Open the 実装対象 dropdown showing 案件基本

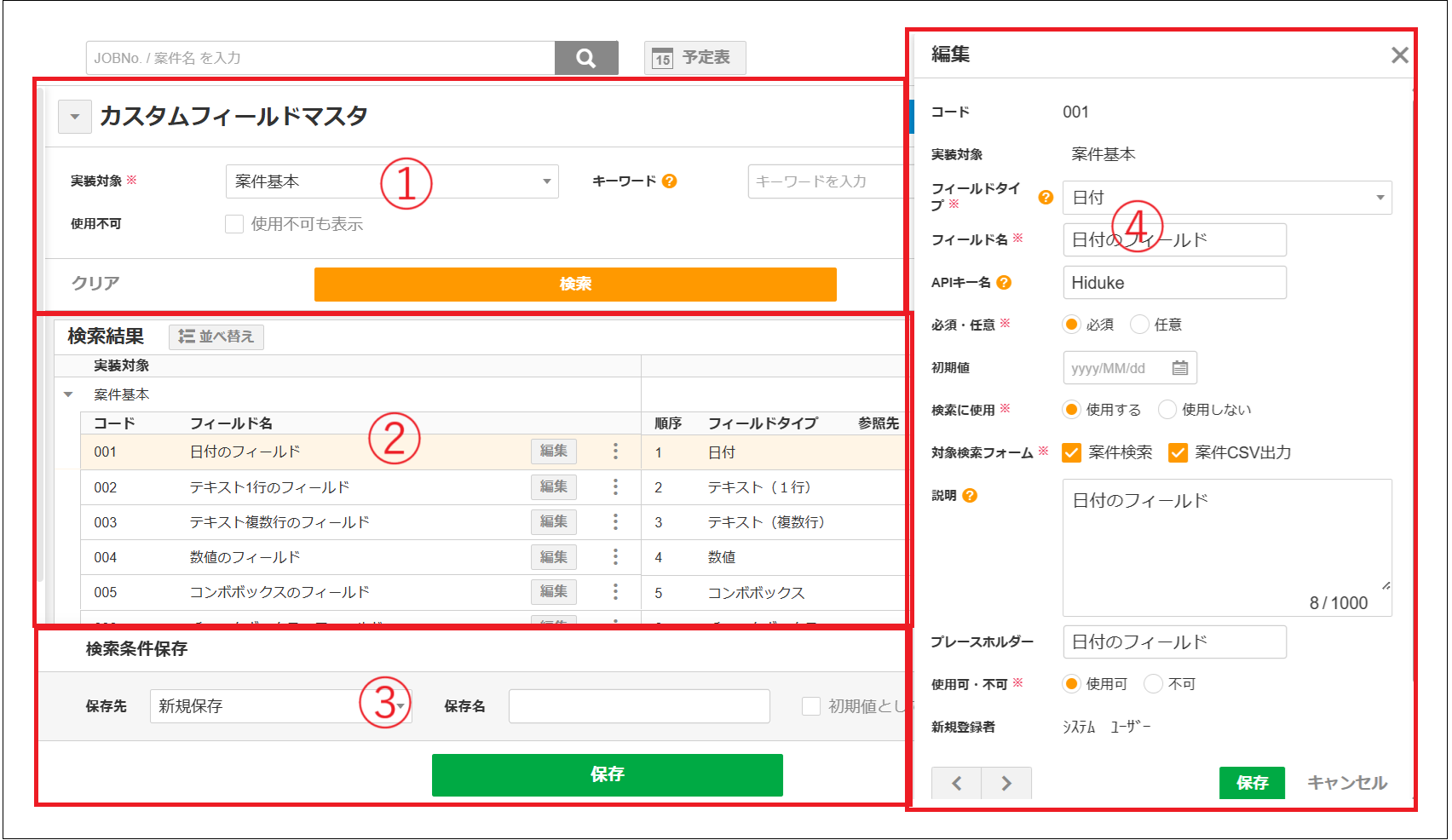coord(392,181)
